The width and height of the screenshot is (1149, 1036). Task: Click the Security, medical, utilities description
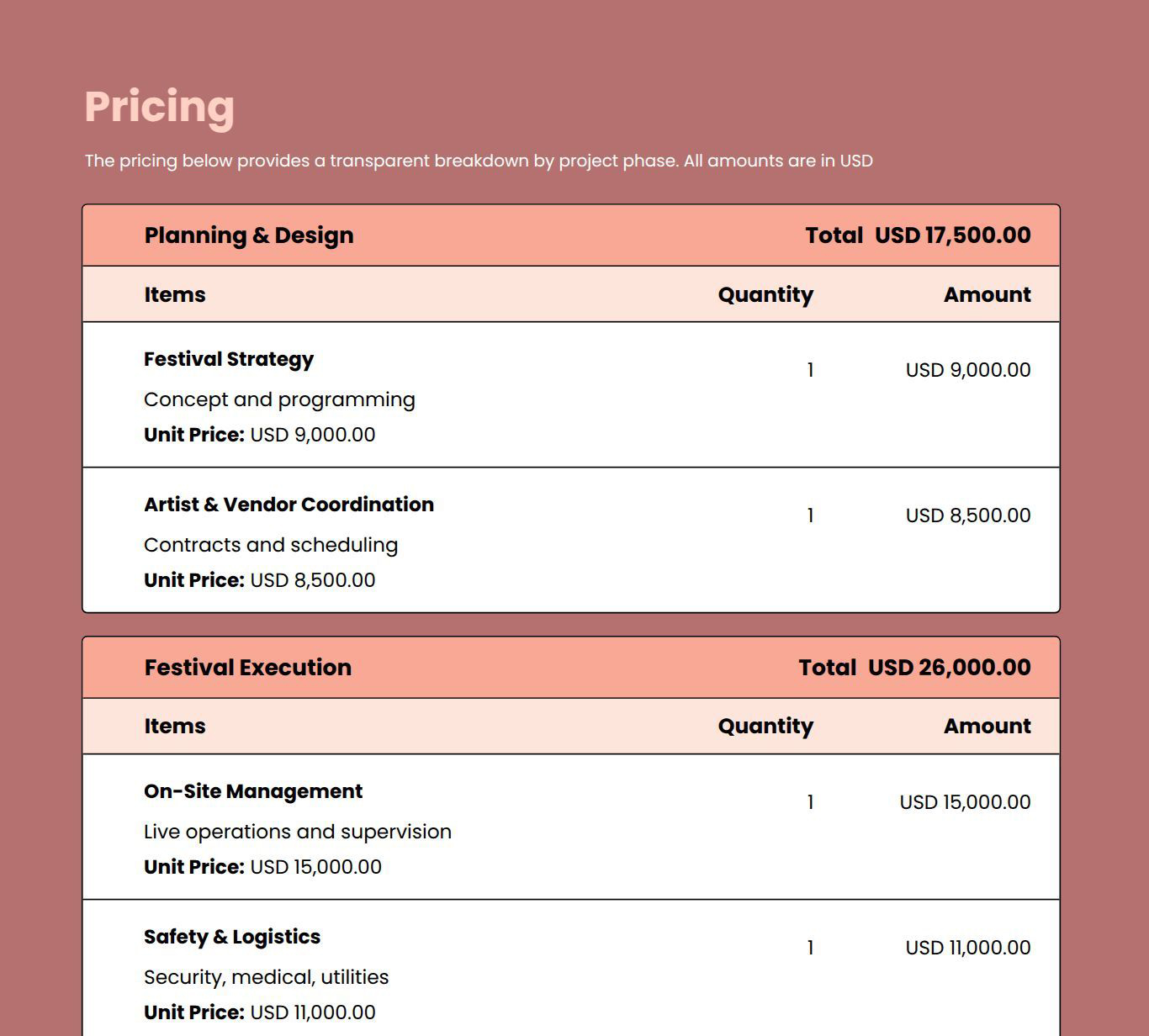[266, 977]
